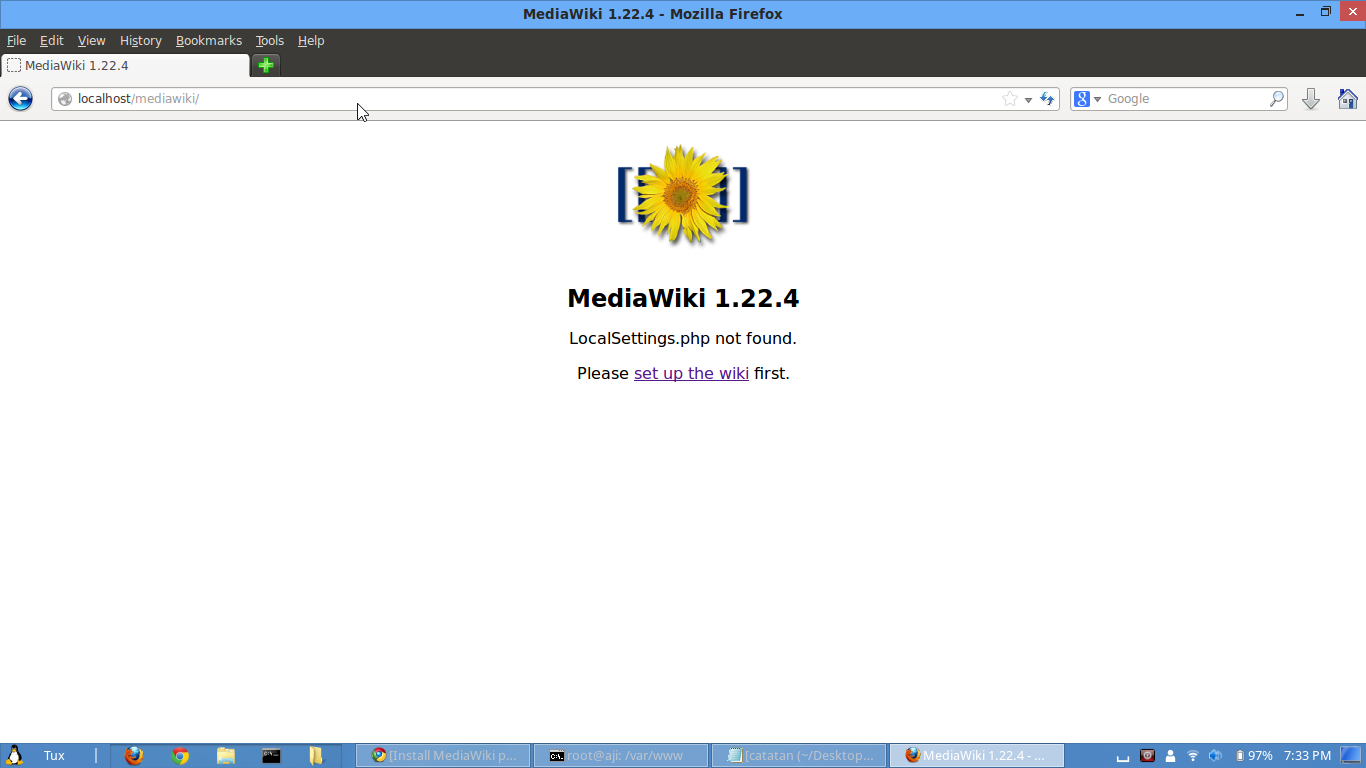Click the magnifying glass search icon
This screenshot has width=1366, height=768.
click(x=1277, y=99)
